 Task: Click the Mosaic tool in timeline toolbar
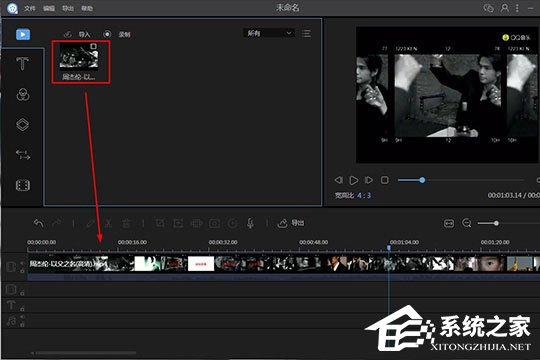(x=196, y=223)
